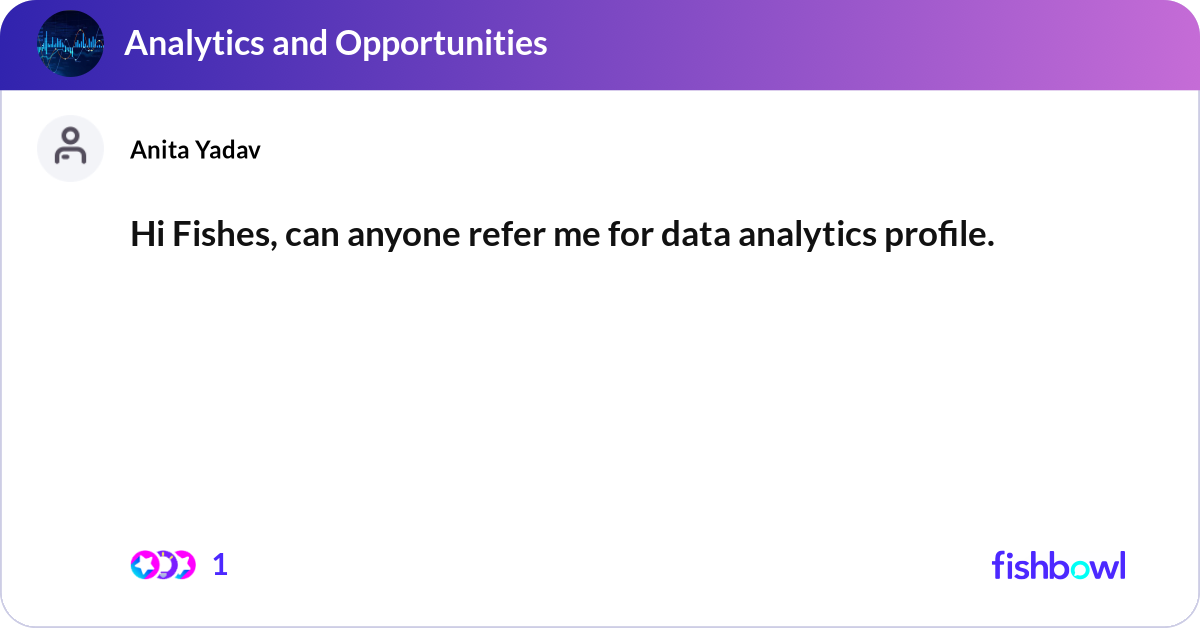The width and height of the screenshot is (1200, 628).
Task: Click the reaction count number 1
Action: [x=220, y=565]
